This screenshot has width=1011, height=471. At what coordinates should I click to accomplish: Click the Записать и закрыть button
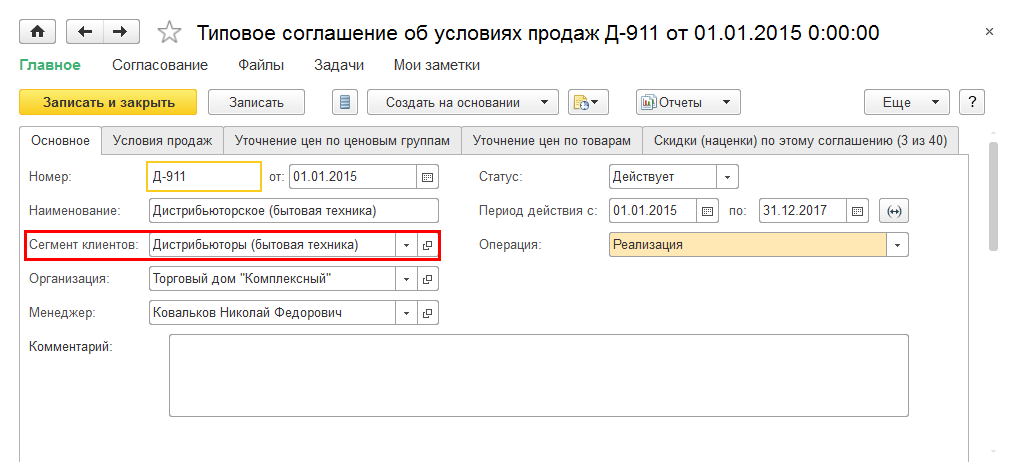coord(109,102)
